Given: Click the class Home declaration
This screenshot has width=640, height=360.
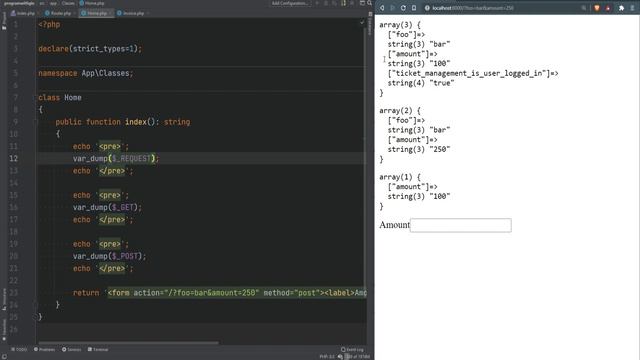Looking at the screenshot, I should [x=60, y=98].
